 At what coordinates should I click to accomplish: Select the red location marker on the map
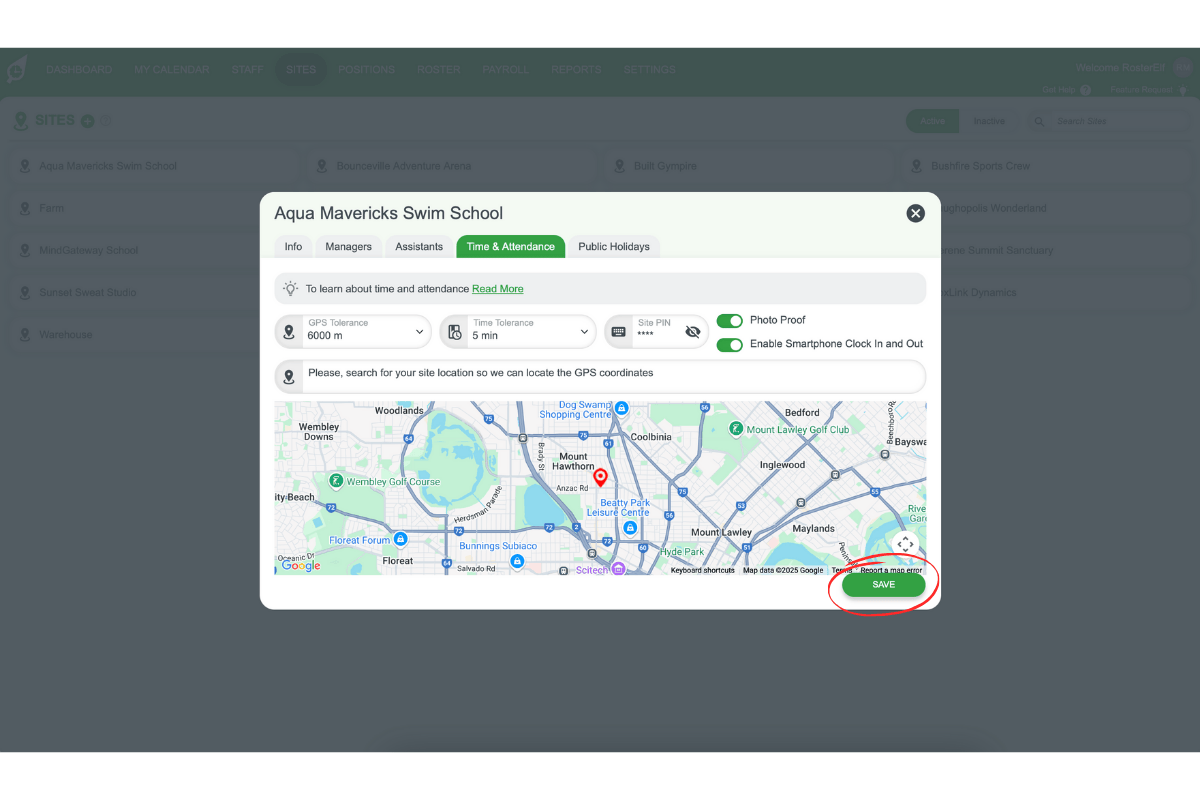[600, 477]
